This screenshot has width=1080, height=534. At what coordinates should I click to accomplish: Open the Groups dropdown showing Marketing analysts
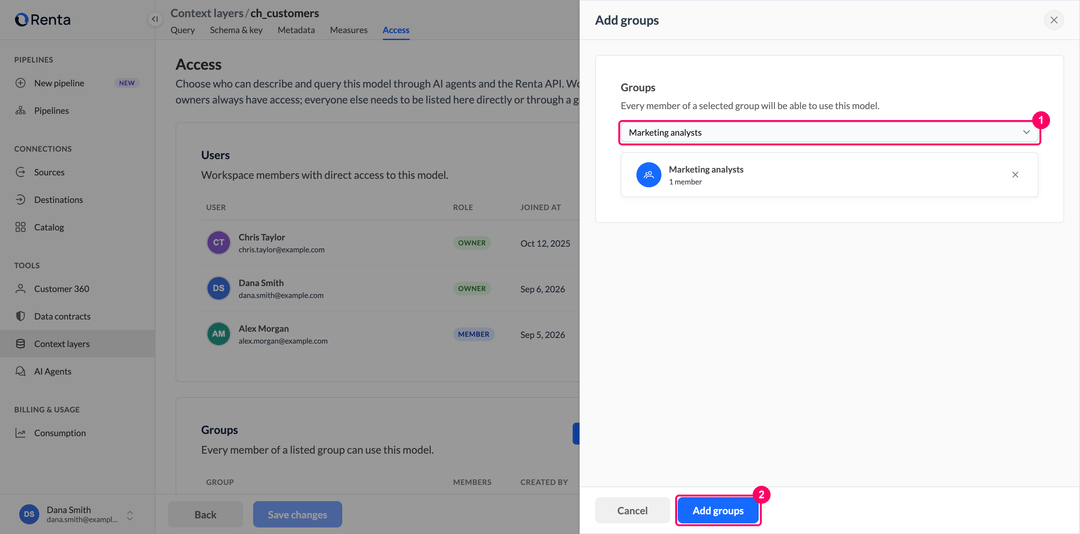(829, 132)
